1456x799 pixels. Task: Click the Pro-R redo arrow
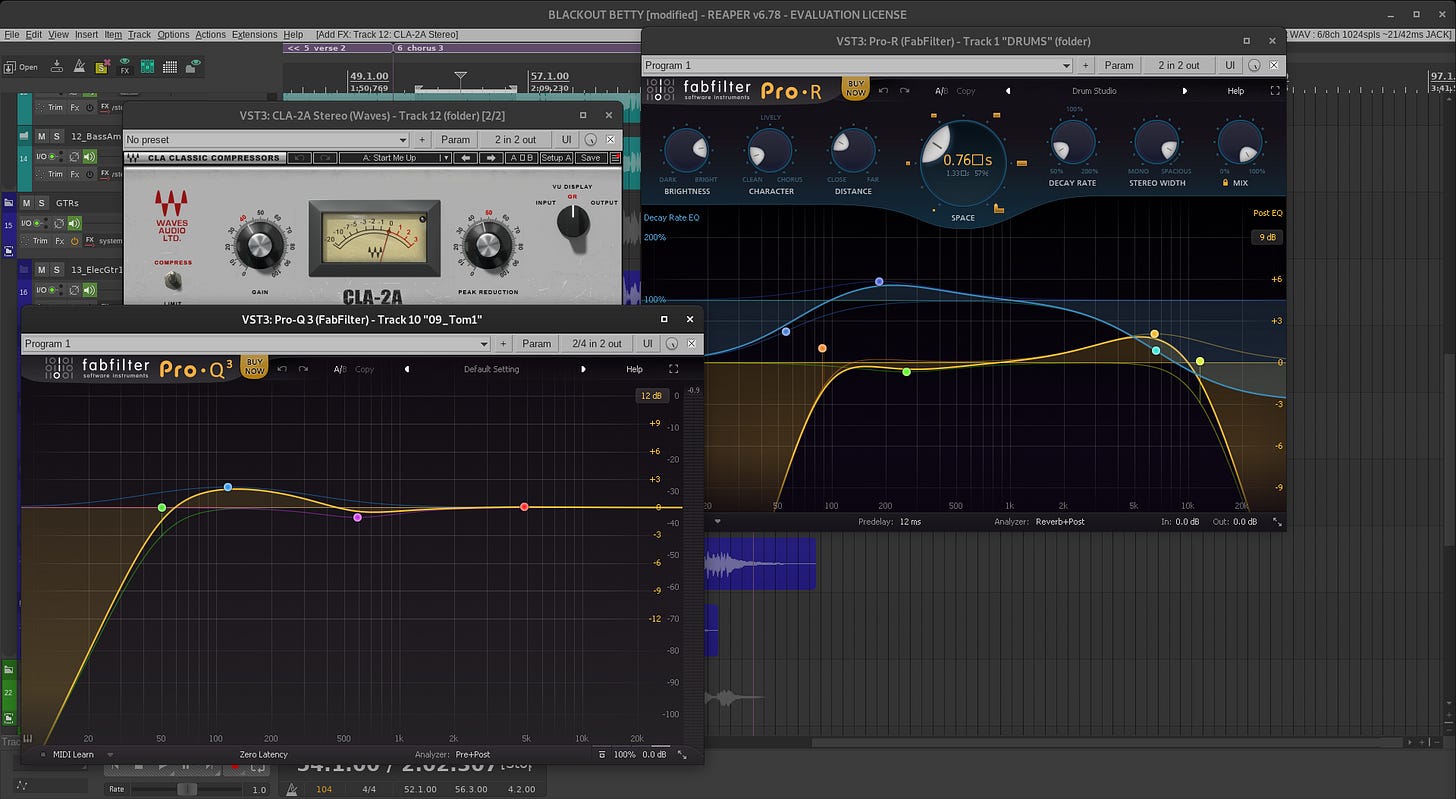point(905,91)
